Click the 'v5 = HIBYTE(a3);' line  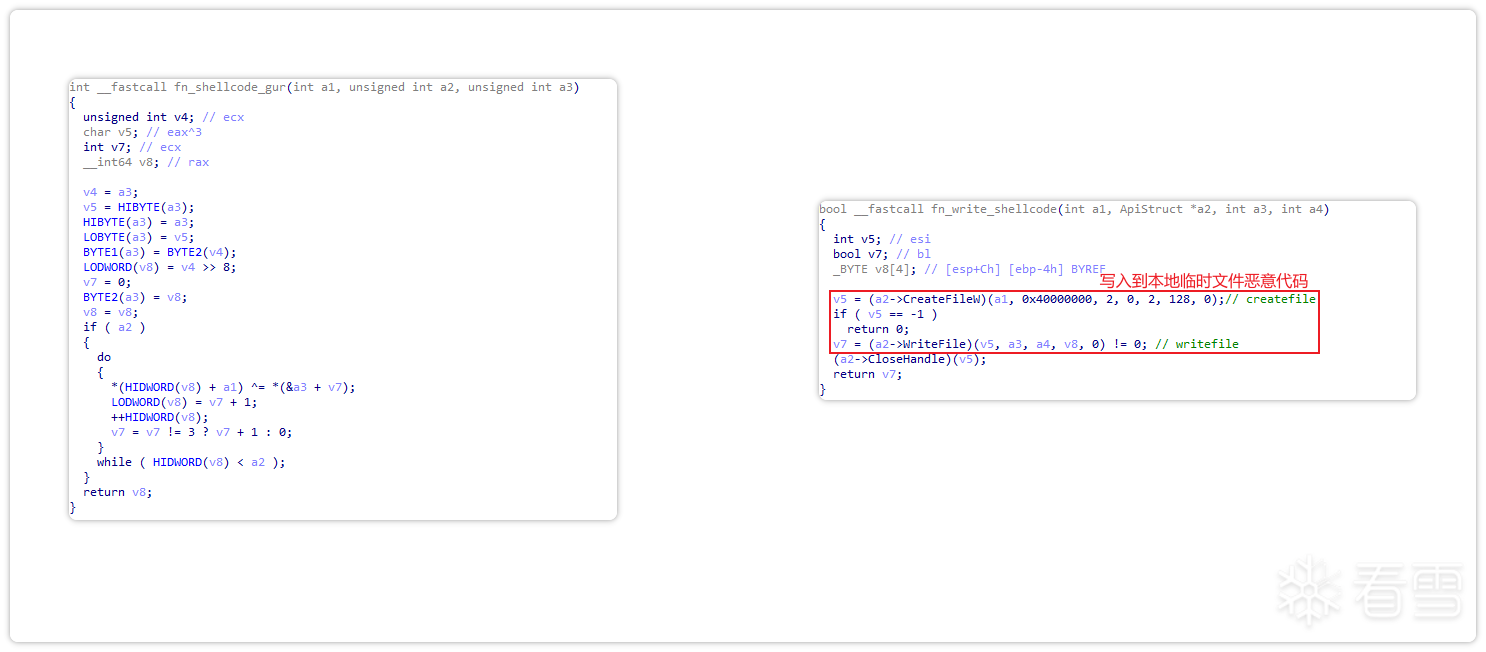coord(139,207)
